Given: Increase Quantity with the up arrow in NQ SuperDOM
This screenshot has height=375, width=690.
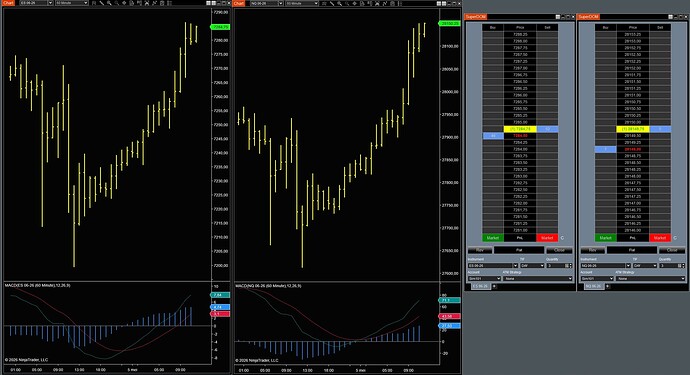Looking at the screenshot, I should pos(683,264).
